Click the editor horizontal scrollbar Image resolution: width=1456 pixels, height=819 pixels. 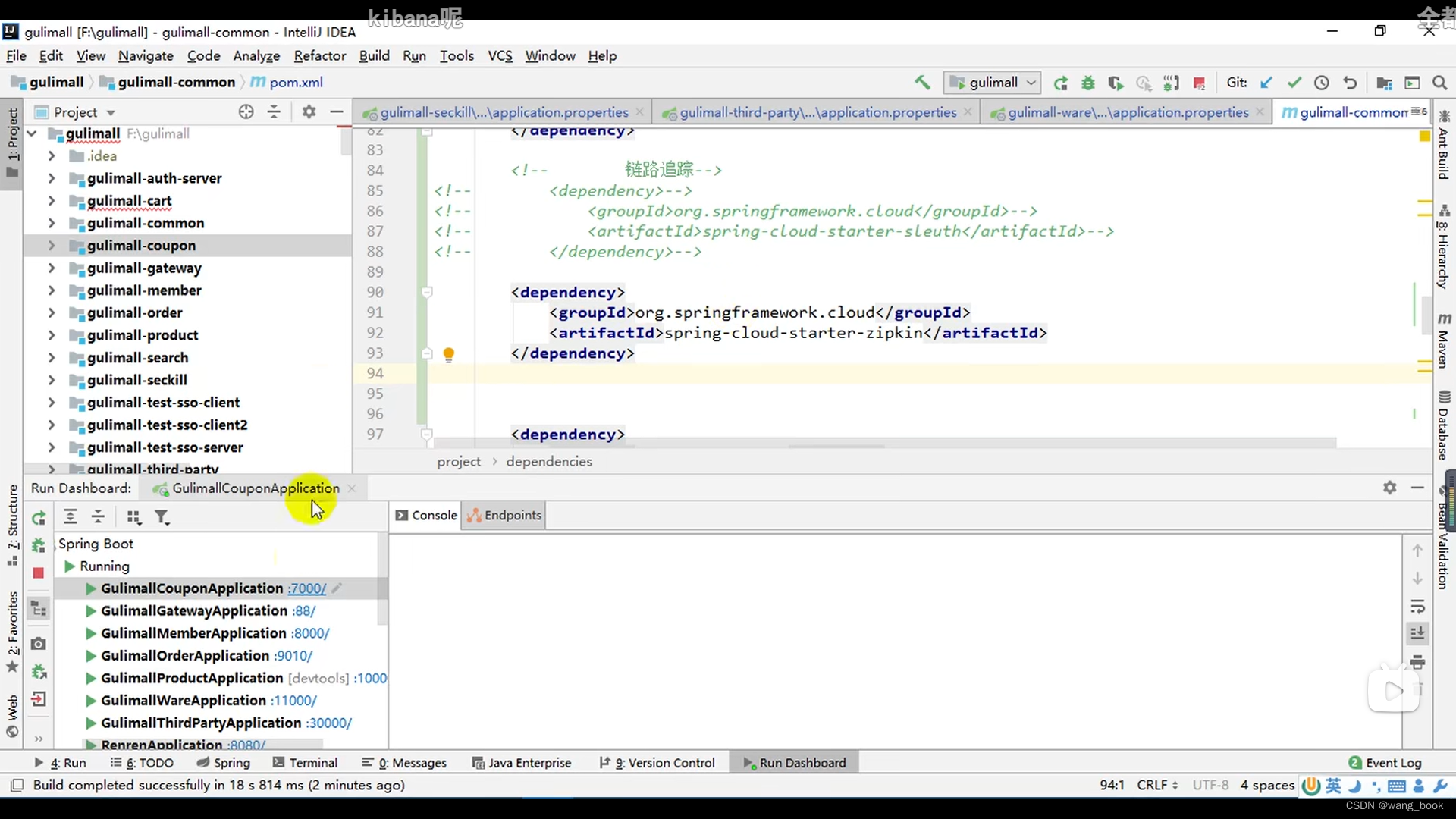coord(884,444)
